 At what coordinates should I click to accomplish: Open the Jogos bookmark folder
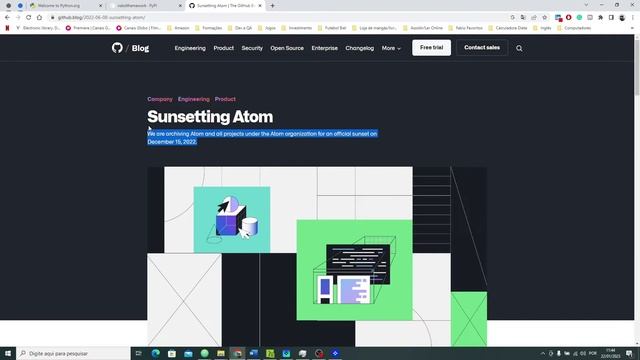(x=267, y=28)
